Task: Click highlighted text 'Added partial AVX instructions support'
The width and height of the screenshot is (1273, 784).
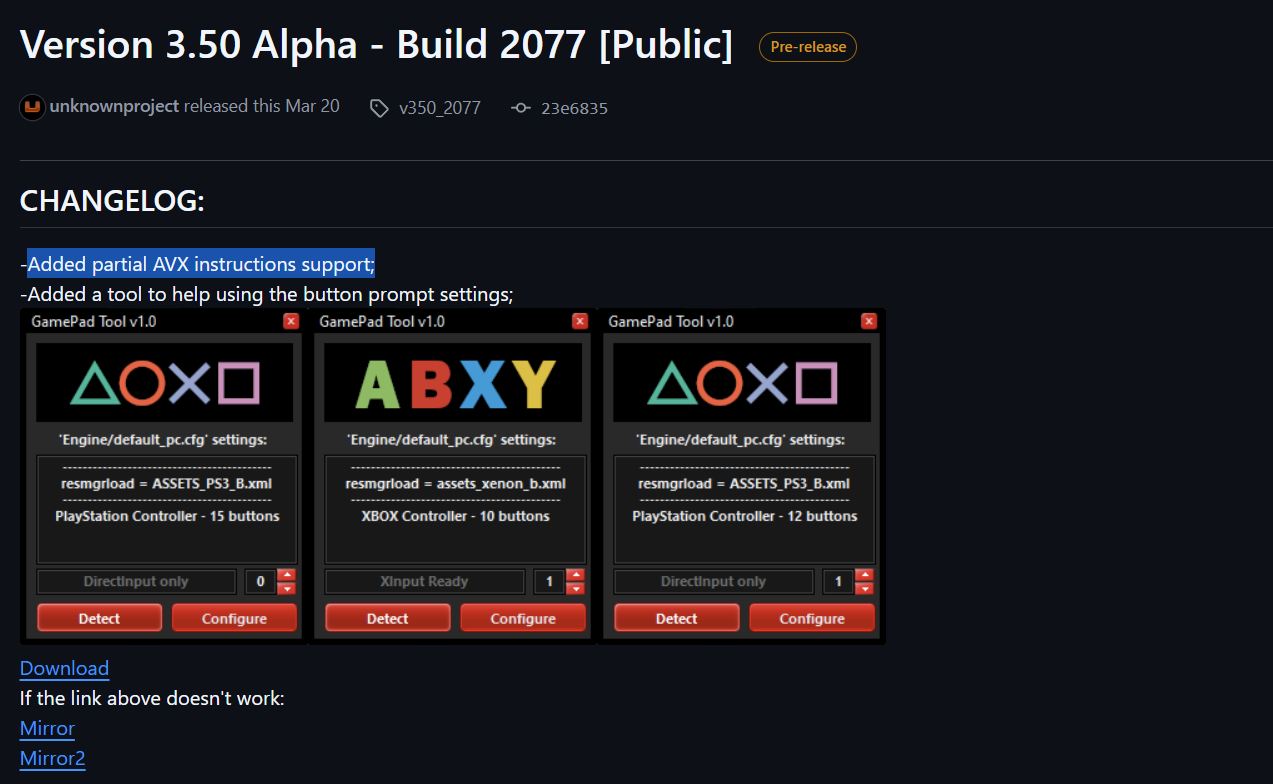Action: 200,264
